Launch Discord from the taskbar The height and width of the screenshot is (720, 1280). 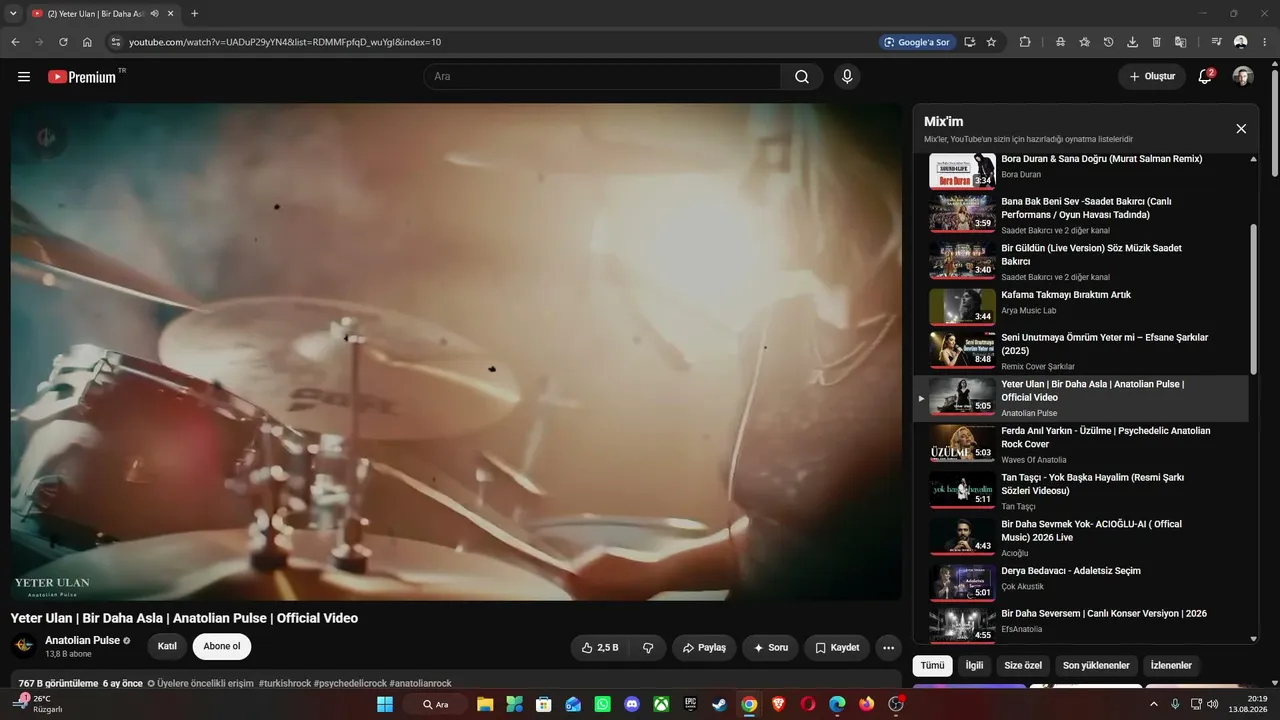(x=631, y=704)
